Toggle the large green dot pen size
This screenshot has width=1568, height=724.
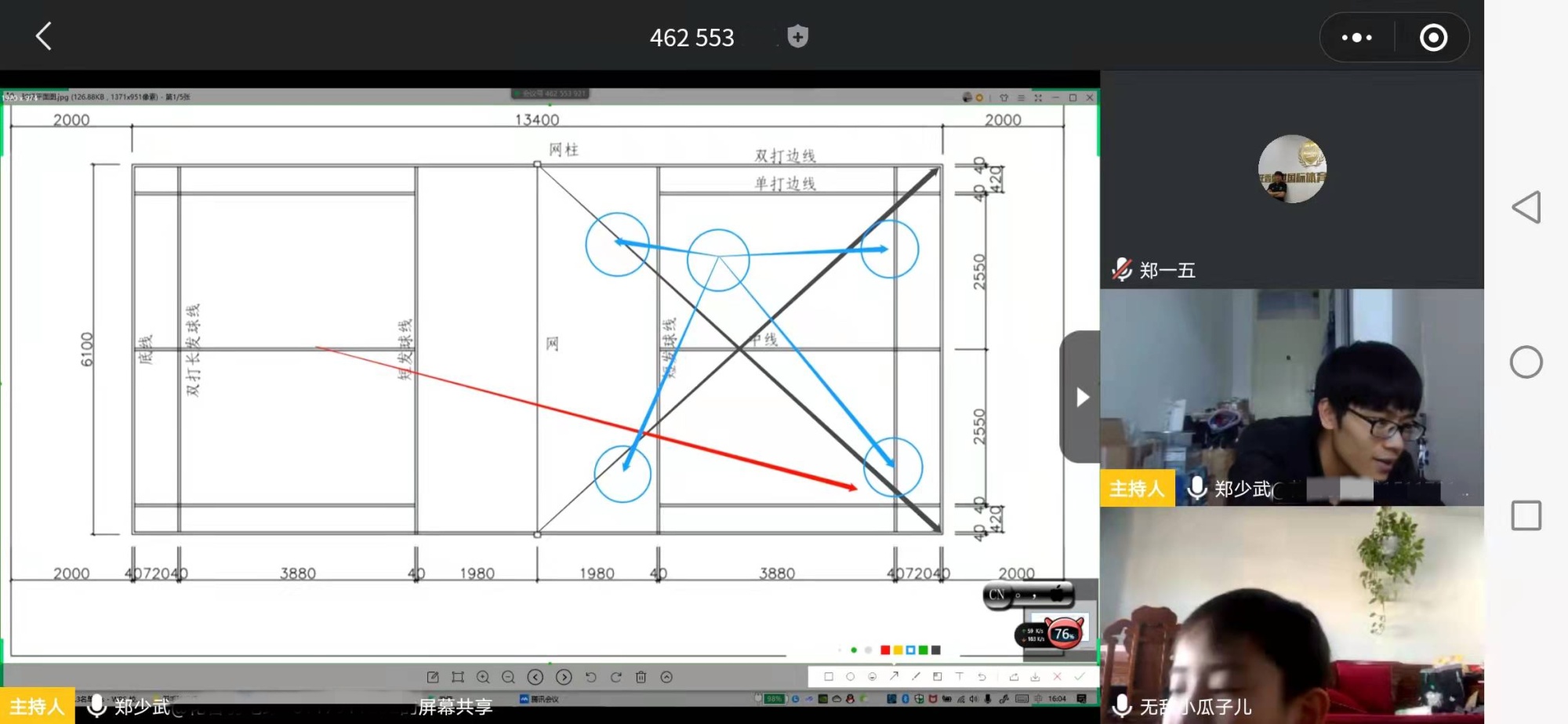pyautogui.click(x=854, y=650)
